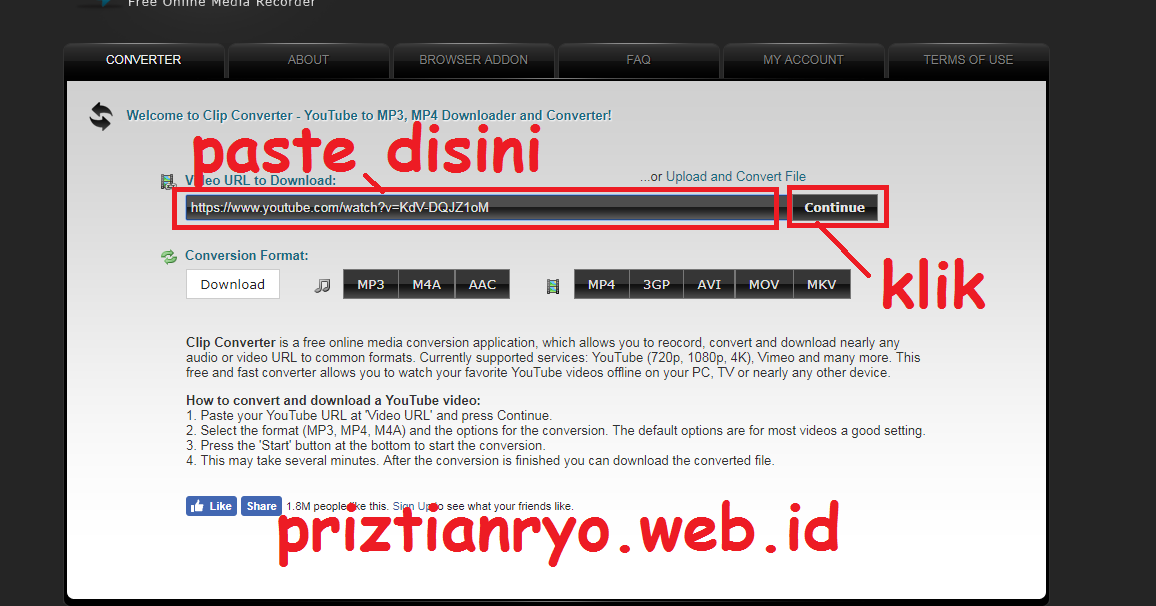Click the 'How to convert and download' heading

click(332, 400)
